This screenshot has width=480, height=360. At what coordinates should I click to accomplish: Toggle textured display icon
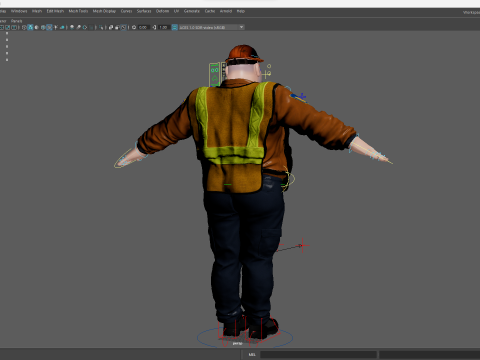48,27
